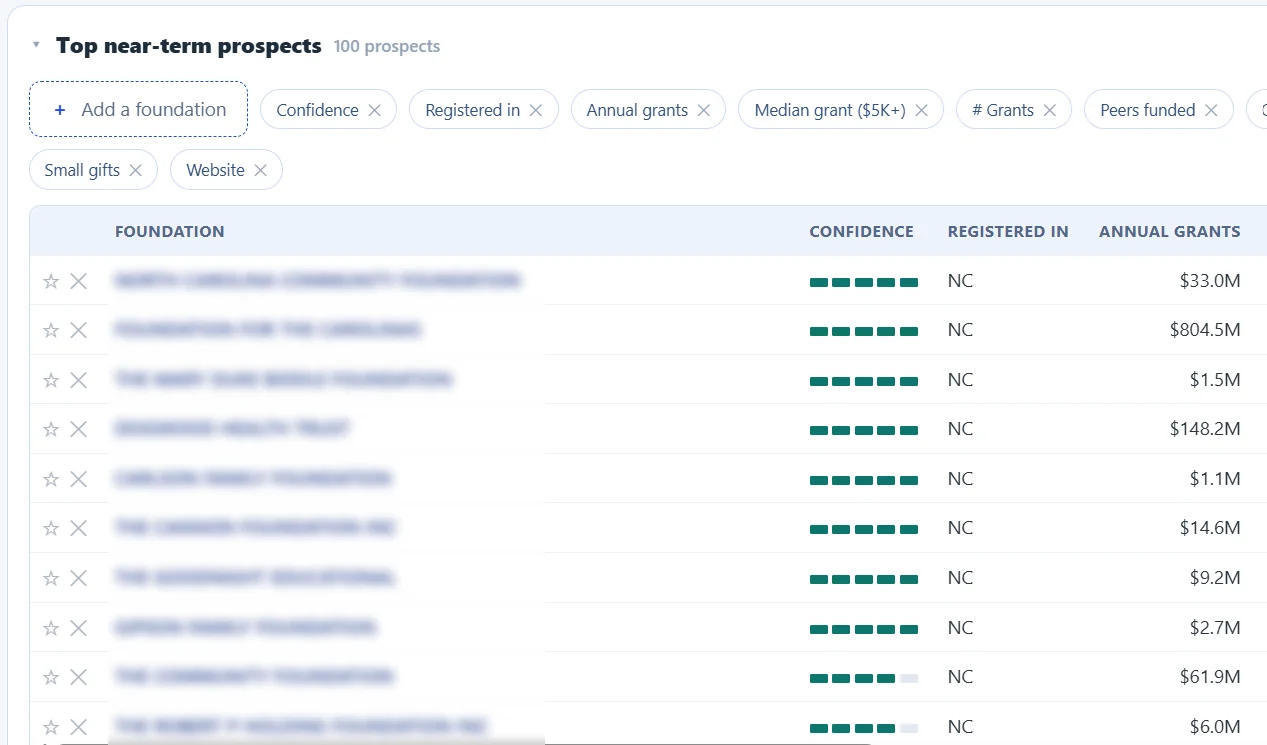Favorite the row showing $61.9M annual grants
1267x745 pixels.
coord(51,677)
